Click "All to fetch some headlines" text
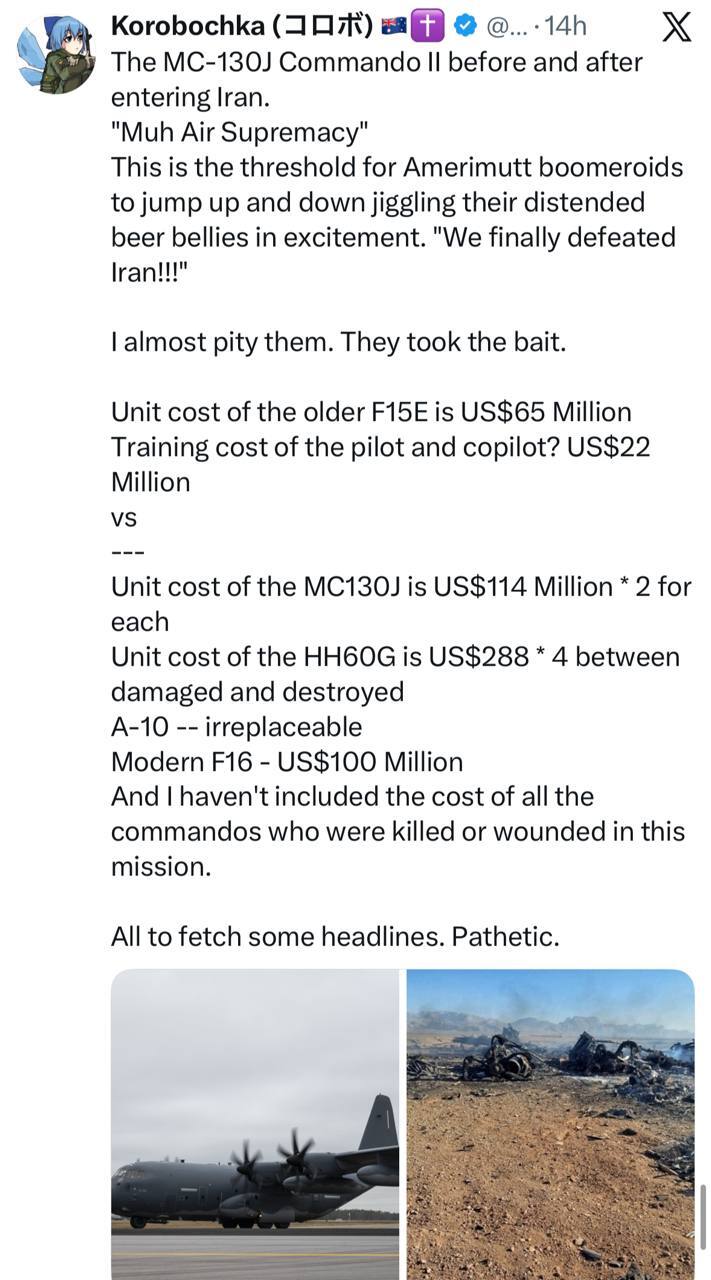Viewport: 711px width, 1280px height. (335, 937)
